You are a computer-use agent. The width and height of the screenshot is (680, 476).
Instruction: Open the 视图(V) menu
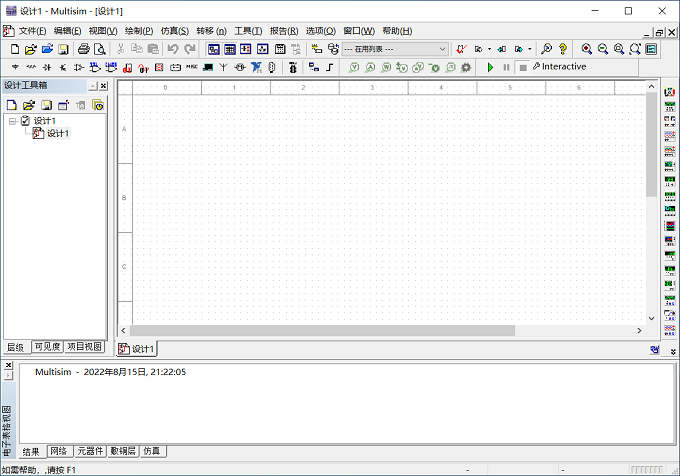[x=103, y=31]
